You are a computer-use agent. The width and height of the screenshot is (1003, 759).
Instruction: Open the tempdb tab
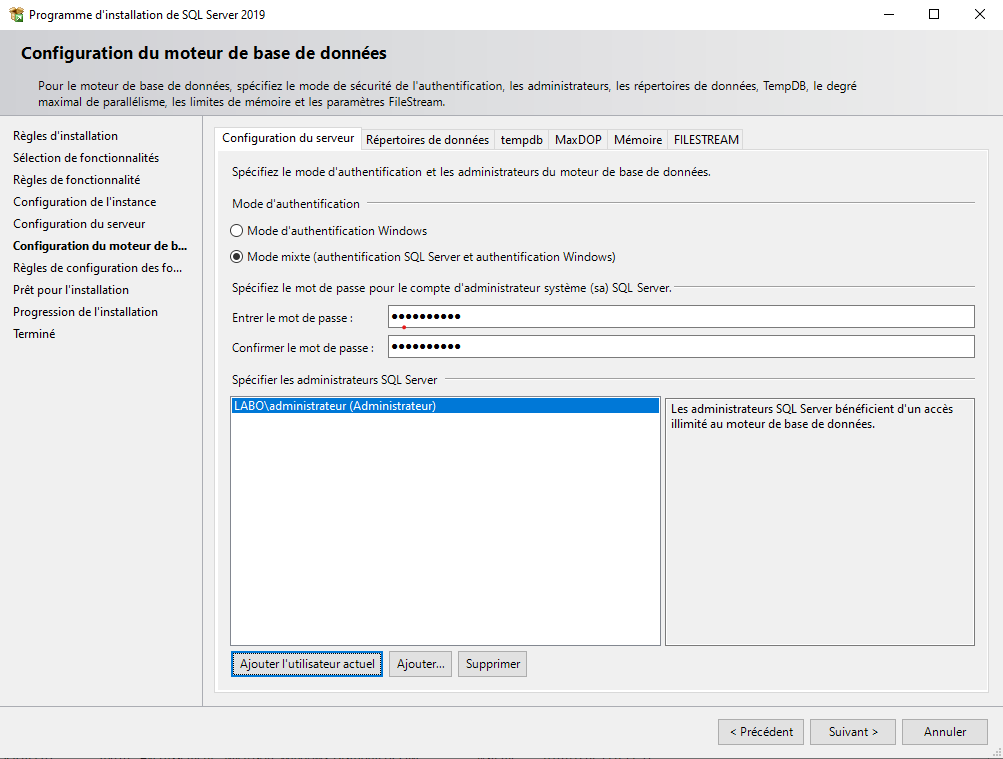[x=521, y=140]
